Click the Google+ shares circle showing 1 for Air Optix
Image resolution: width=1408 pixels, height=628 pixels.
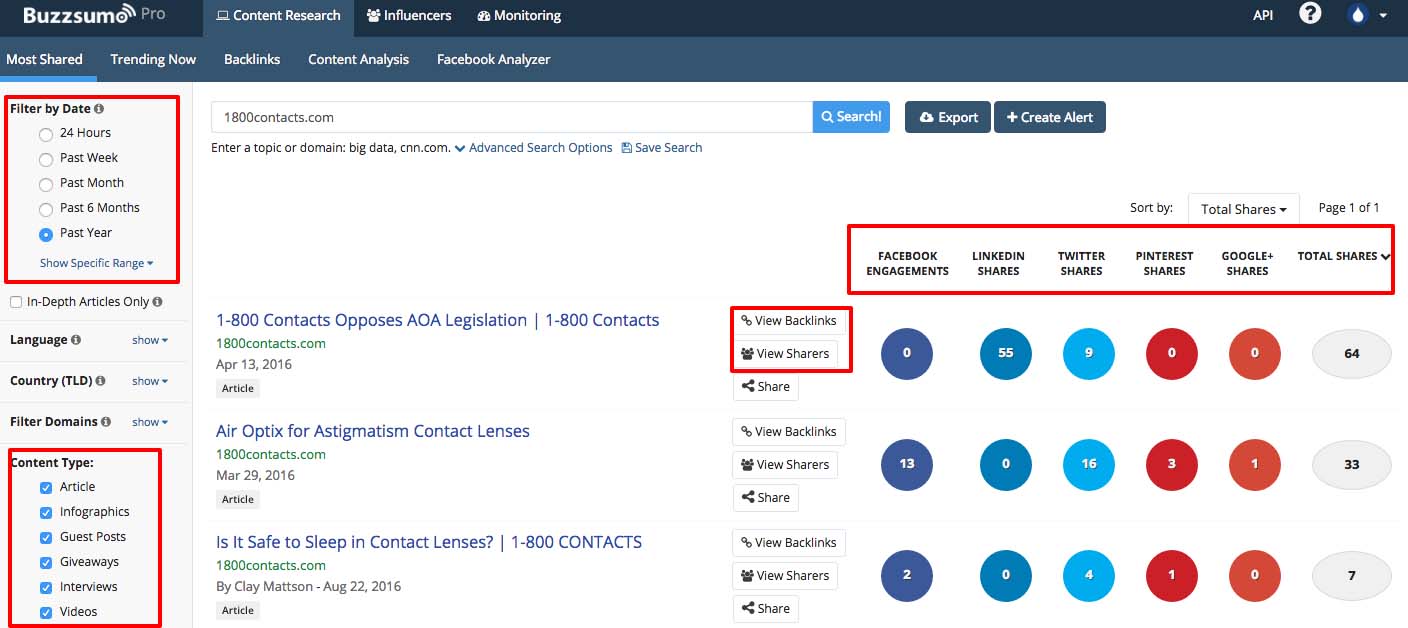(1255, 464)
